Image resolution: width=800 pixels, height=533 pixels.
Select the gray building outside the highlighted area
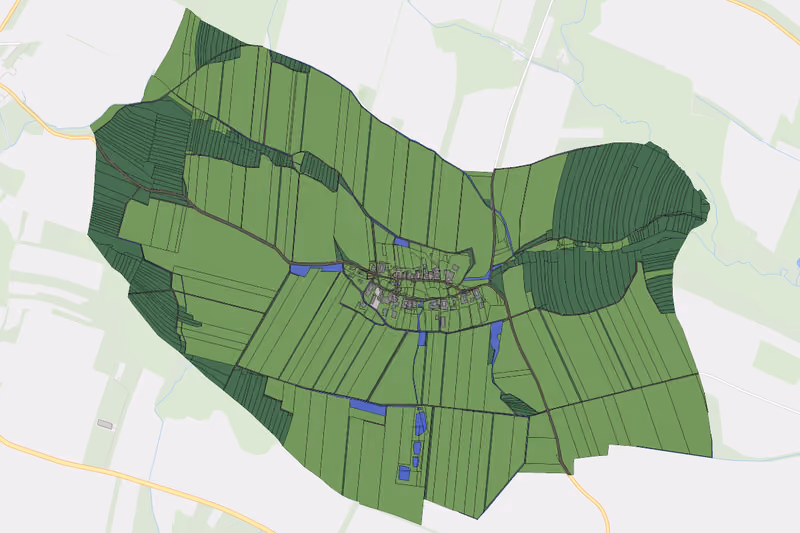(105, 424)
